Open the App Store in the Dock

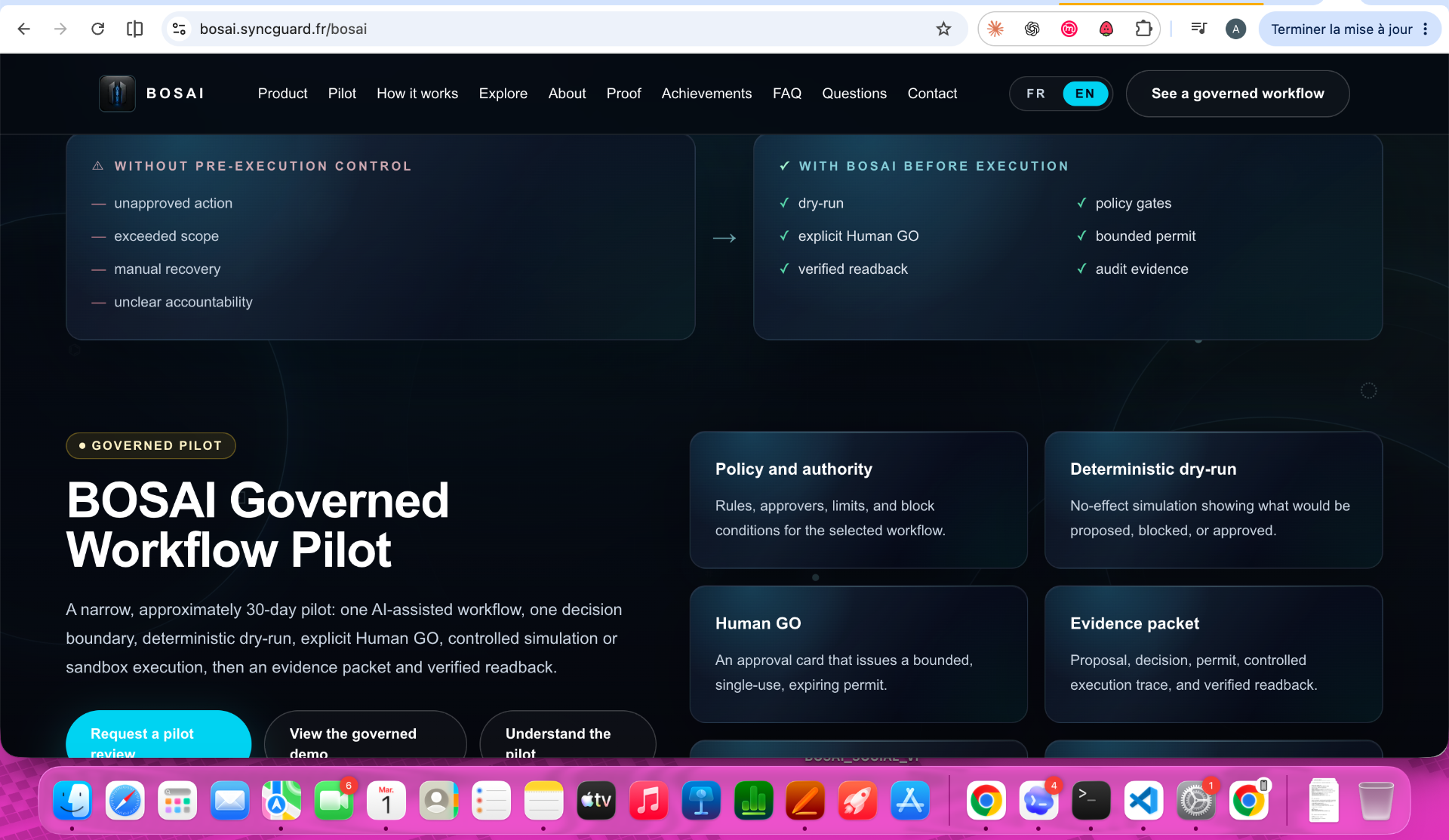(x=910, y=800)
